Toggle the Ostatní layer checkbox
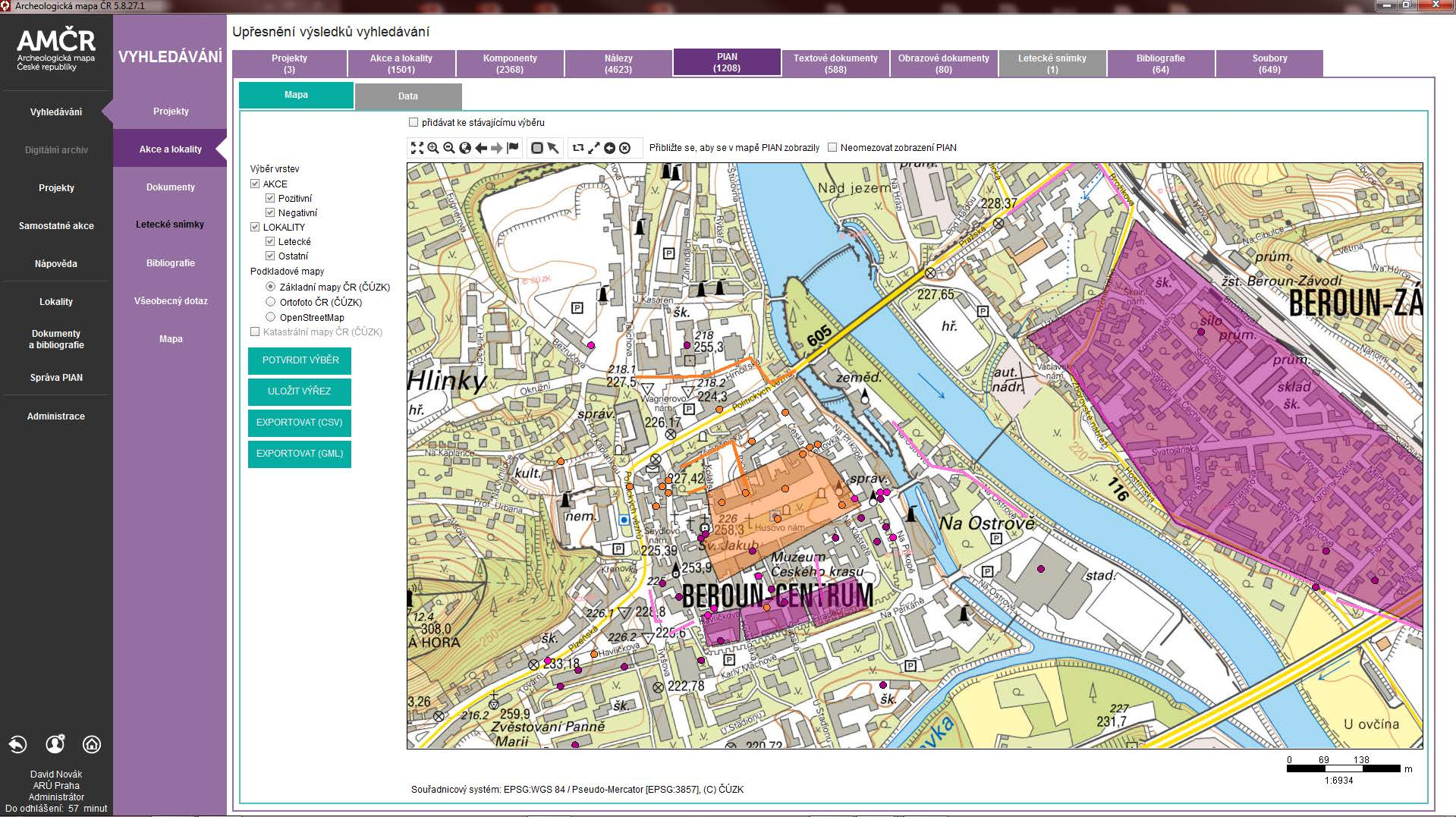The width and height of the screenshot is (1456, 817). pos(270,256)
